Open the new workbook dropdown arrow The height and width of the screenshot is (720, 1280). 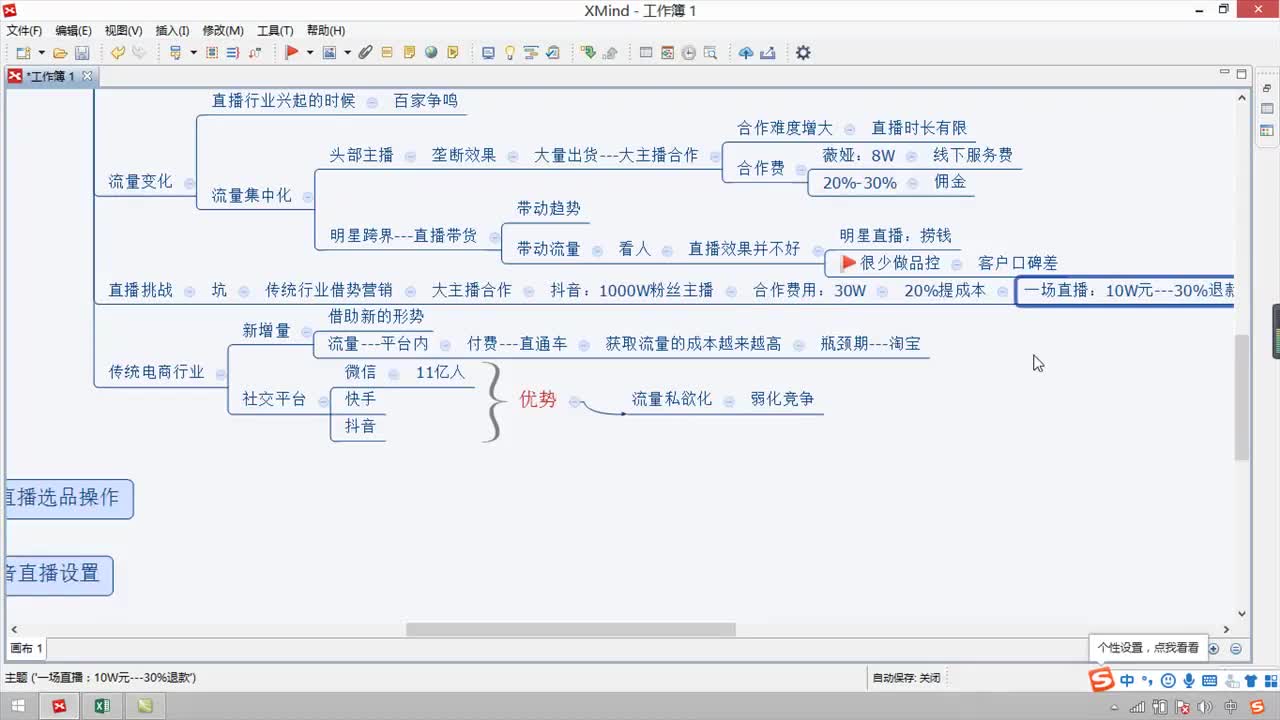(x=42, y=52)
